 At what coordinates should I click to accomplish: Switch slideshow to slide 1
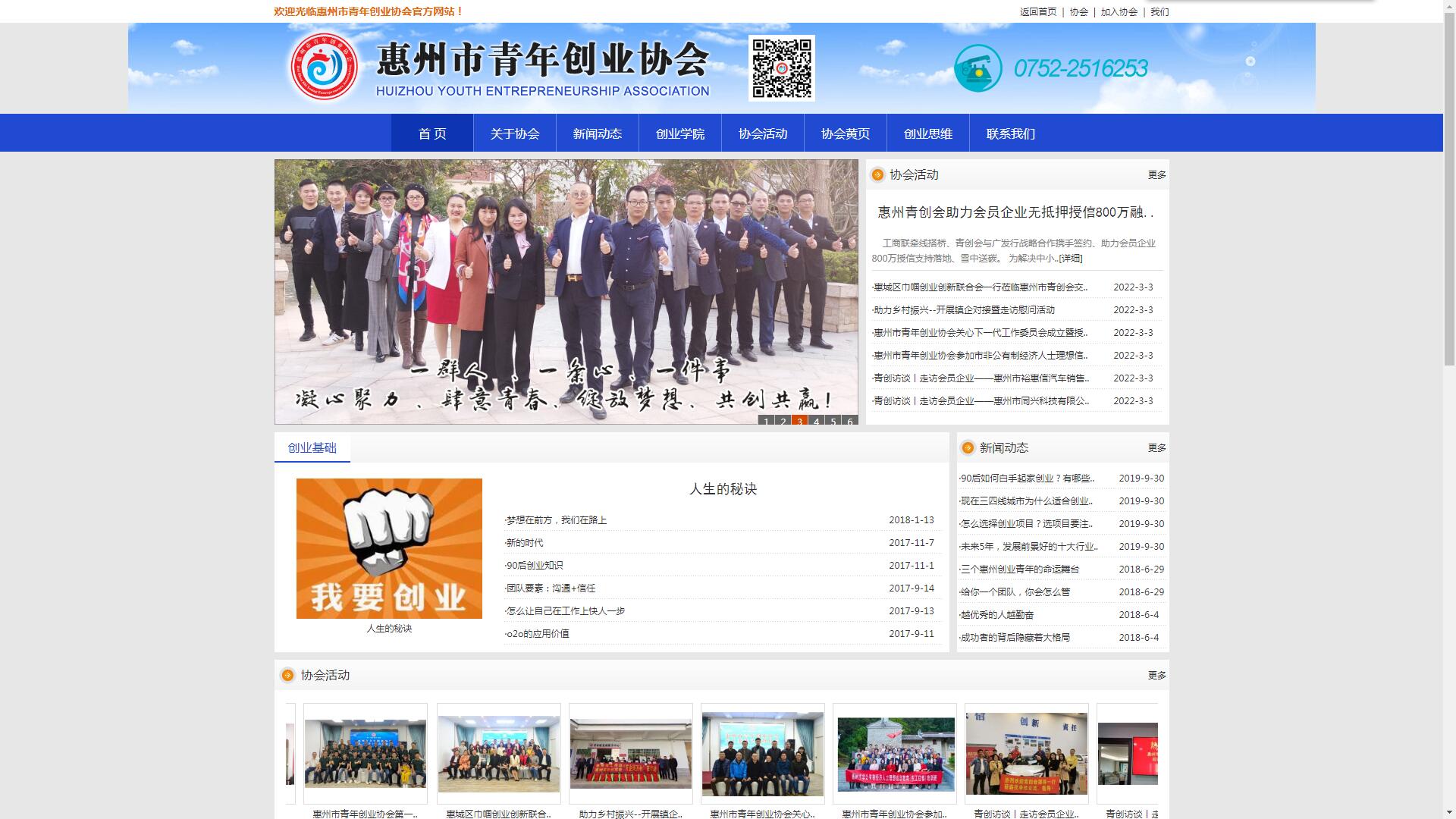[766, 421]
